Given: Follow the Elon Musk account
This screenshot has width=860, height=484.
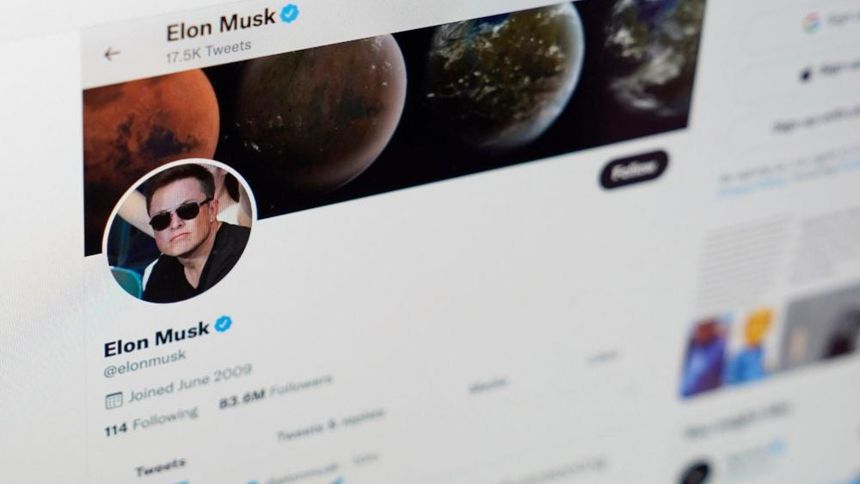Looking at the screenshot, I should tap(633, 170).
